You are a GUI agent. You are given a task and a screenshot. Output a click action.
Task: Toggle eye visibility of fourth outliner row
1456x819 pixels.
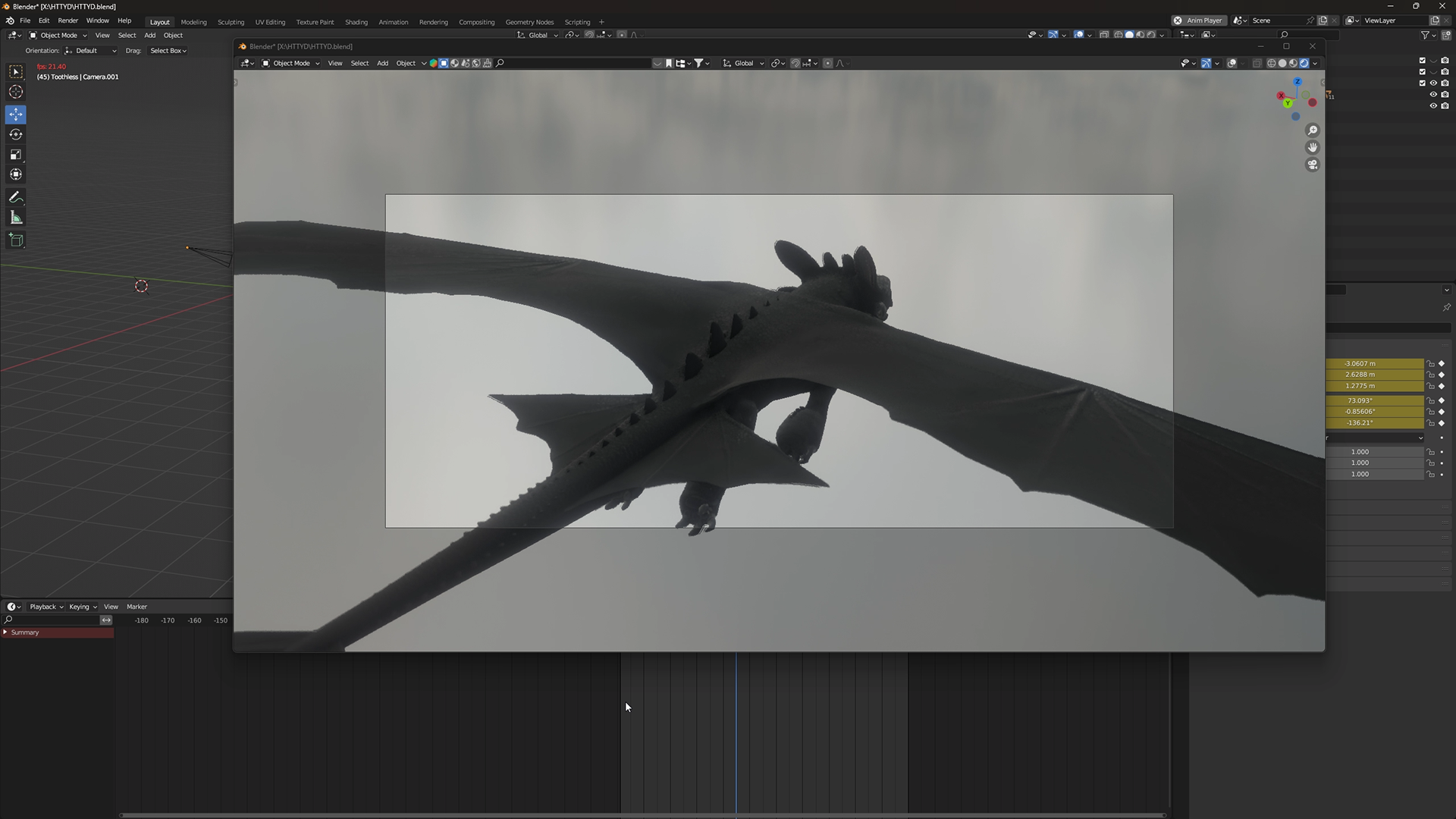point(1433,94)
